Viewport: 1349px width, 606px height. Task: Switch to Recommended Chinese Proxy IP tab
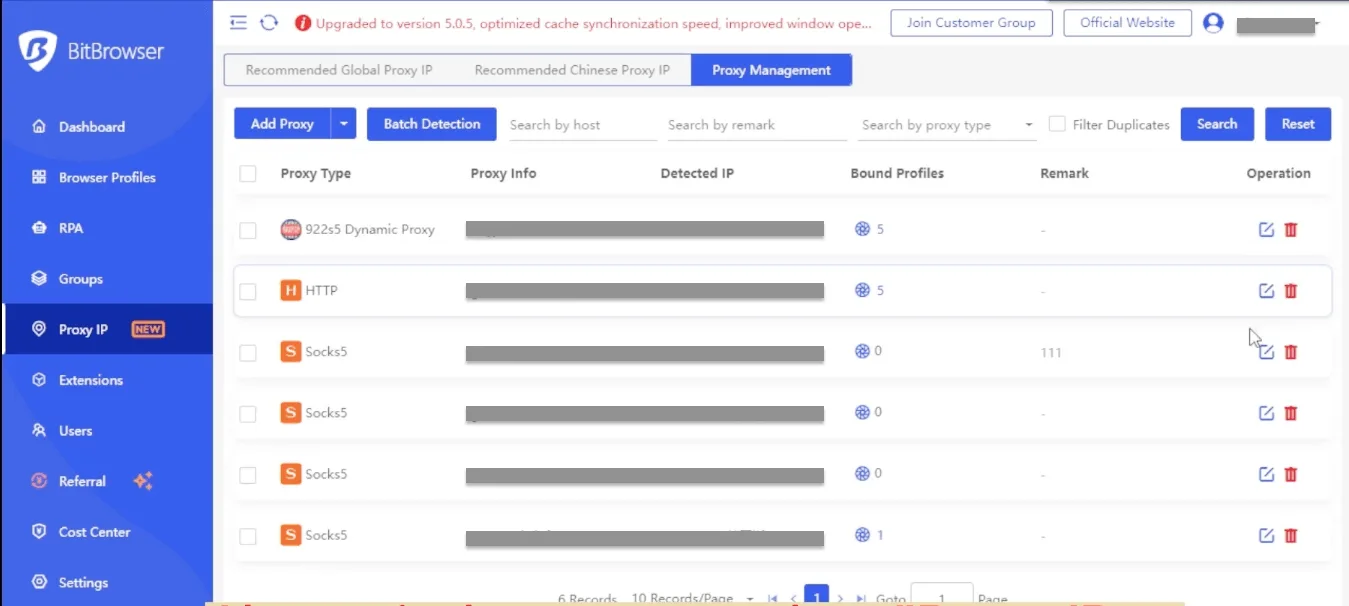click(572, 70)
